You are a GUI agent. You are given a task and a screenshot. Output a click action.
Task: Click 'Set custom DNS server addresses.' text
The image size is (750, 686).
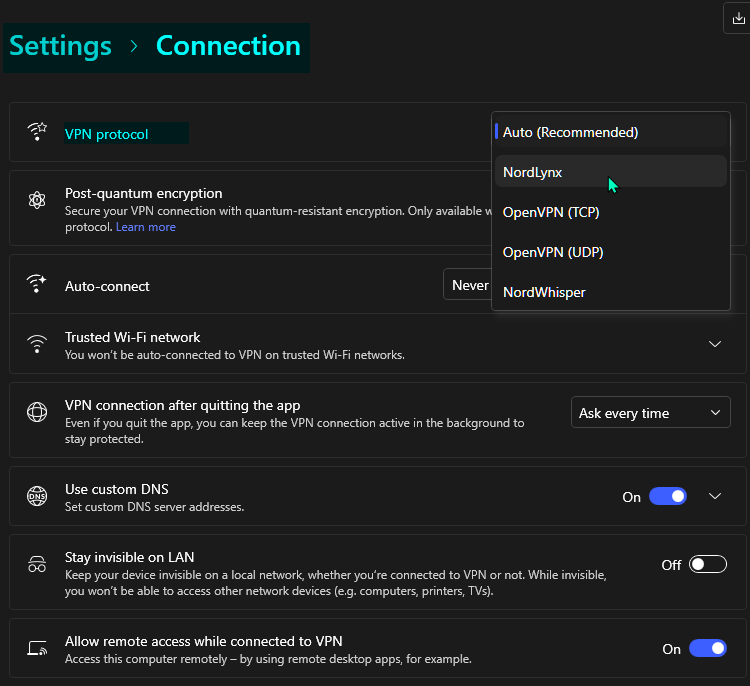tap(154, 507)
